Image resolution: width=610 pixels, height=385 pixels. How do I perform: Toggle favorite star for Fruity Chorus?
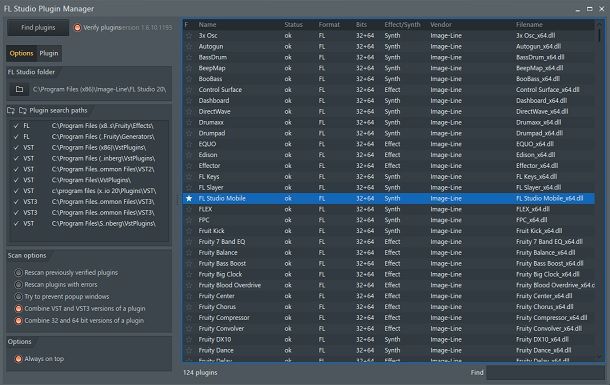[189, 307]
